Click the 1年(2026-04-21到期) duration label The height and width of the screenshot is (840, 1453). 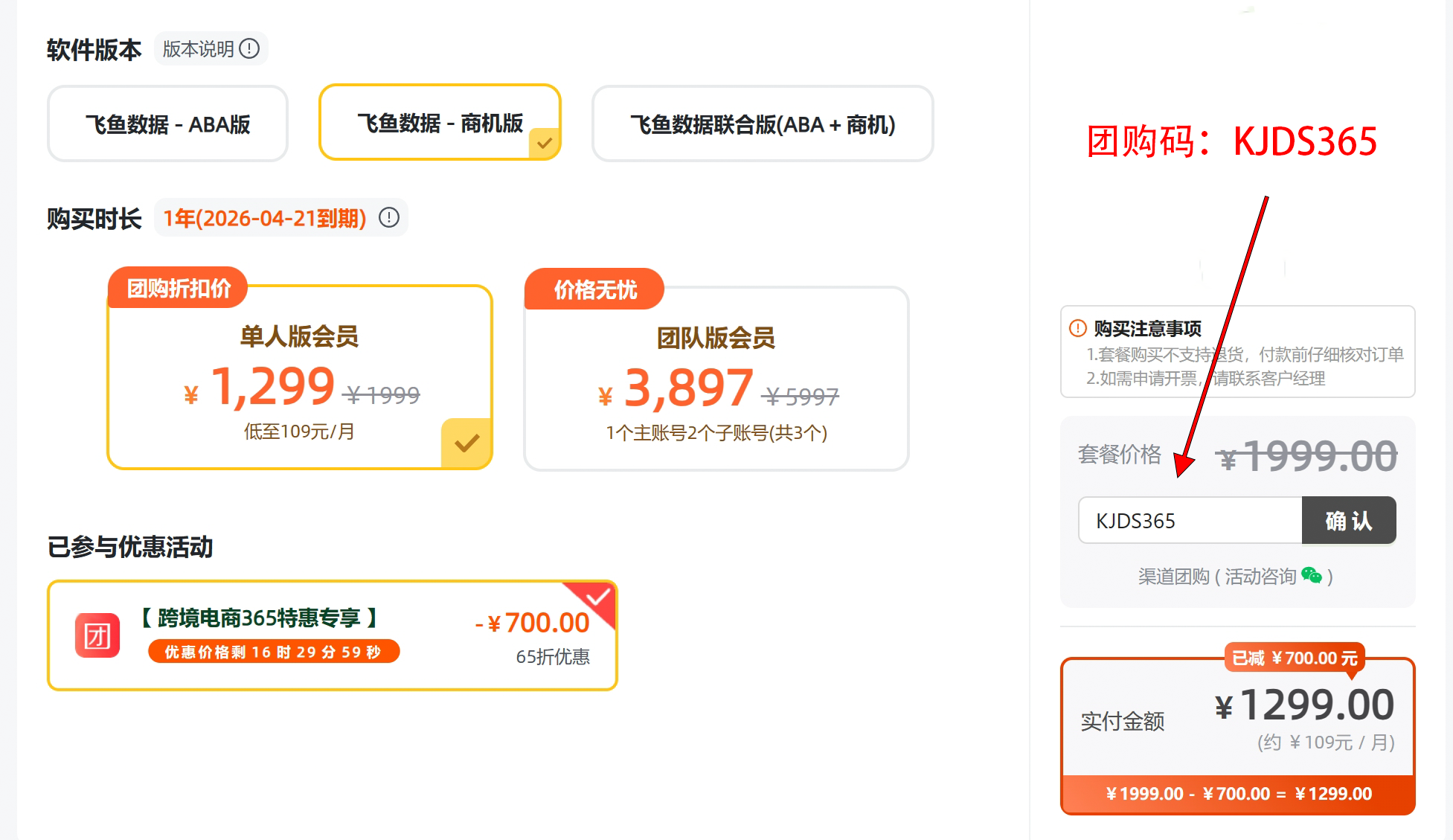tap(265, 218)
